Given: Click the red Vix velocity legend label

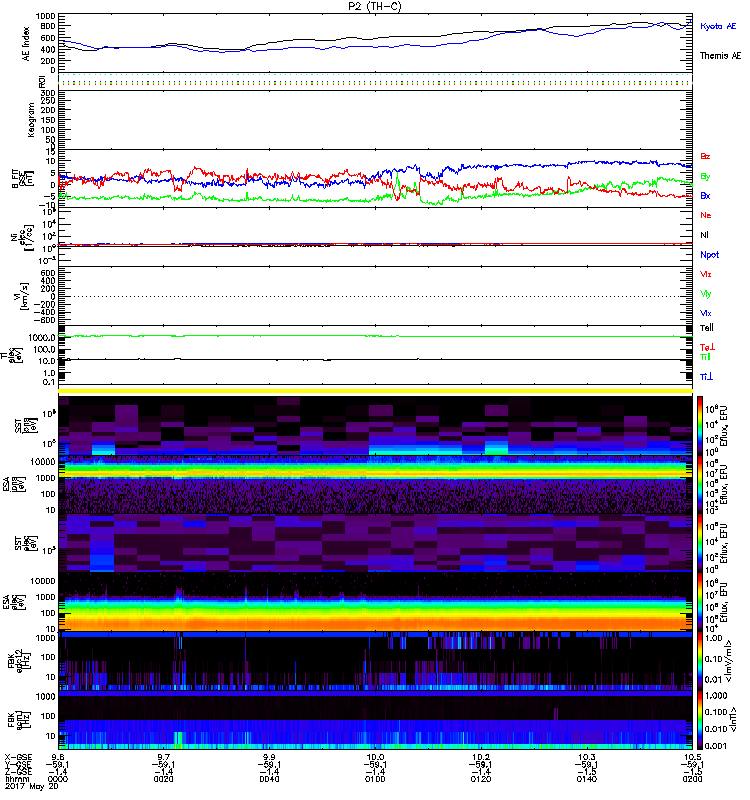Looking at the screenshot, I should click(706, 274).
